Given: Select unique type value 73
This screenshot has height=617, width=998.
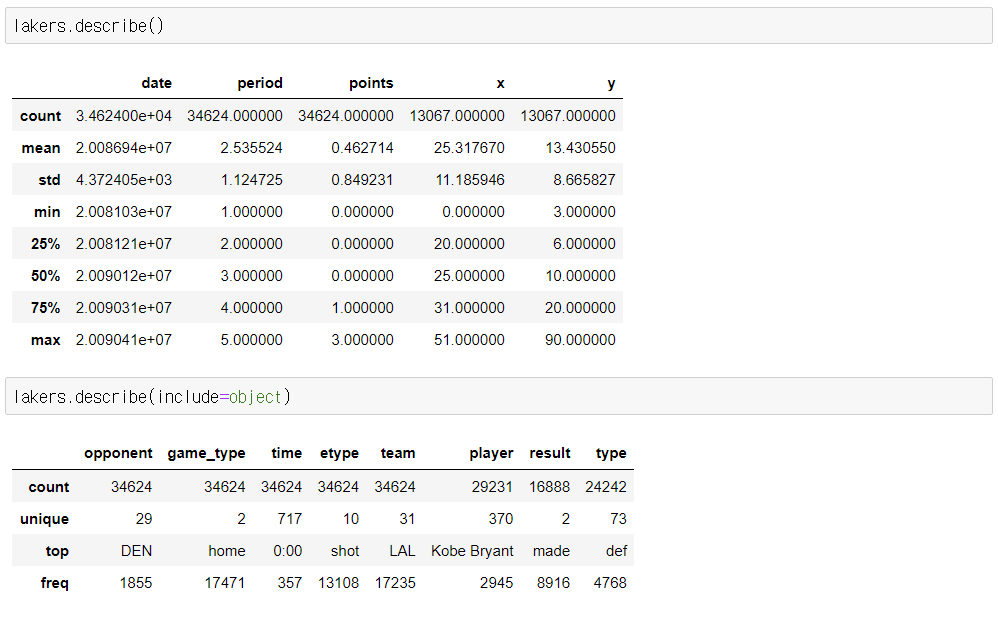Looking at the screenshot, I should click(x=619, y=518).
